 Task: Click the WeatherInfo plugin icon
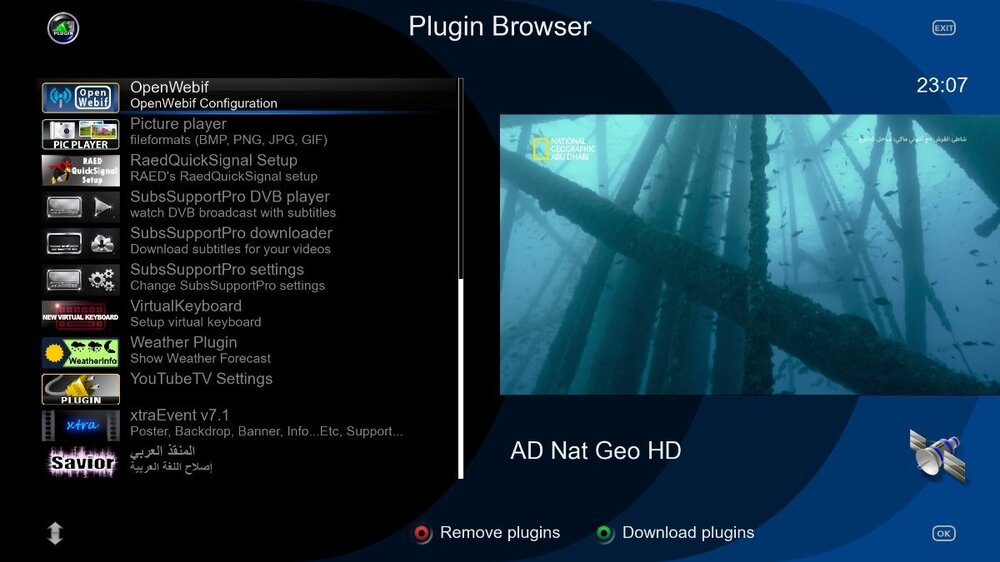(x=80, y=352)
